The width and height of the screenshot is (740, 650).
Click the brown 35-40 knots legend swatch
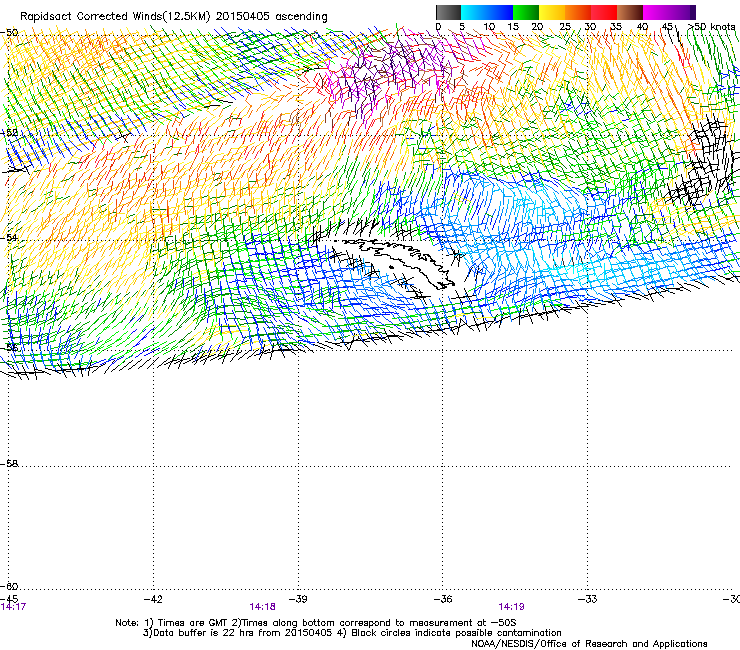click(x=630, y=12)
